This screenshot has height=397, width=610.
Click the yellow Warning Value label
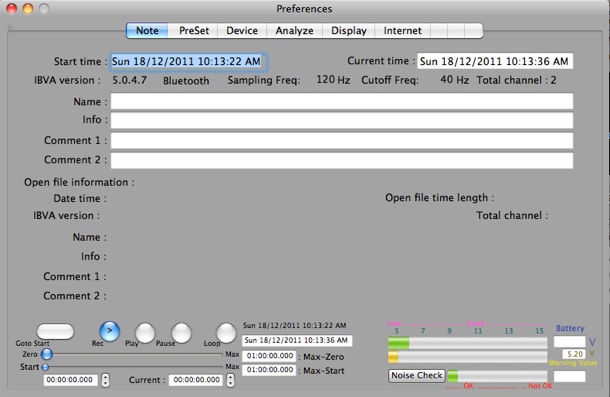click(573, 363)
